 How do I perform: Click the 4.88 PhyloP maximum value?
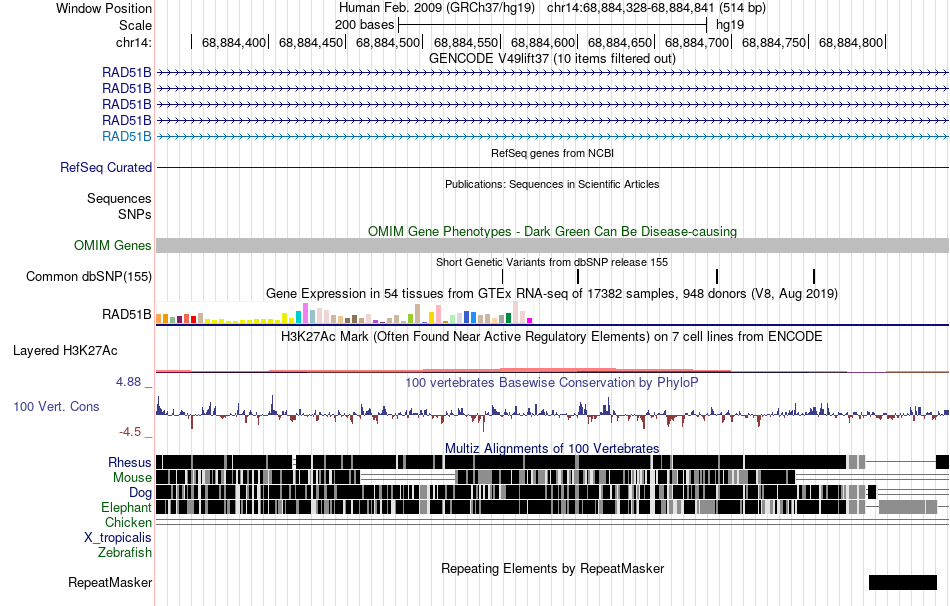(128, 382)
